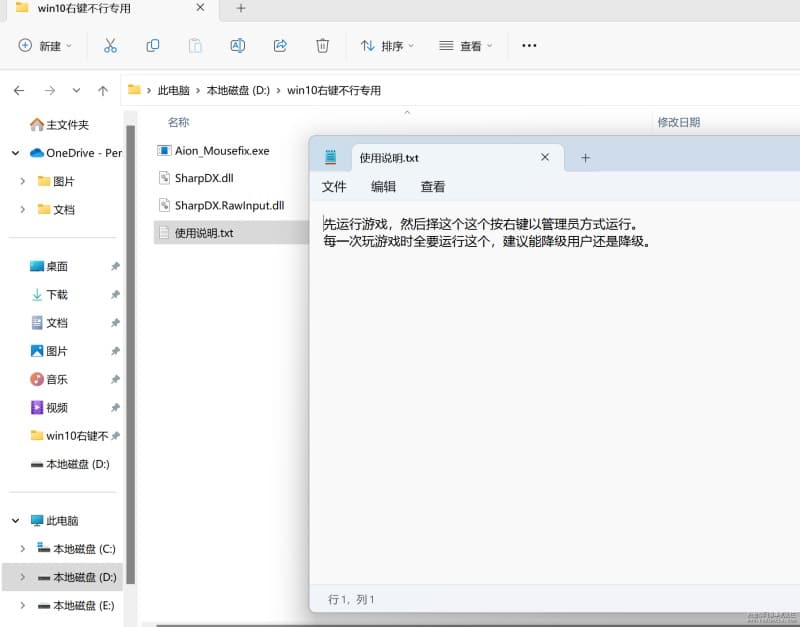The image size is (800, 627).
Task: Click the Cut scissors icon in toolbar
Action: [x=110, y=46]
